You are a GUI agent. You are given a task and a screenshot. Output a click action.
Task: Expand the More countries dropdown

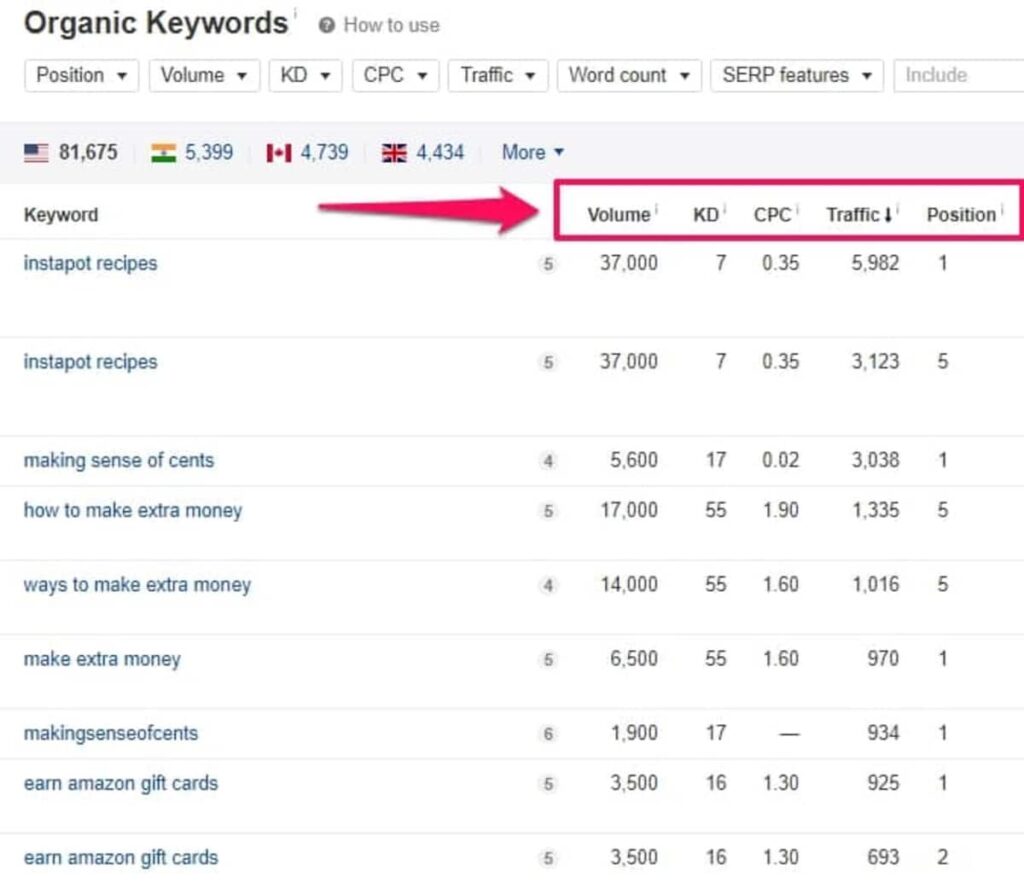[533, 153]
